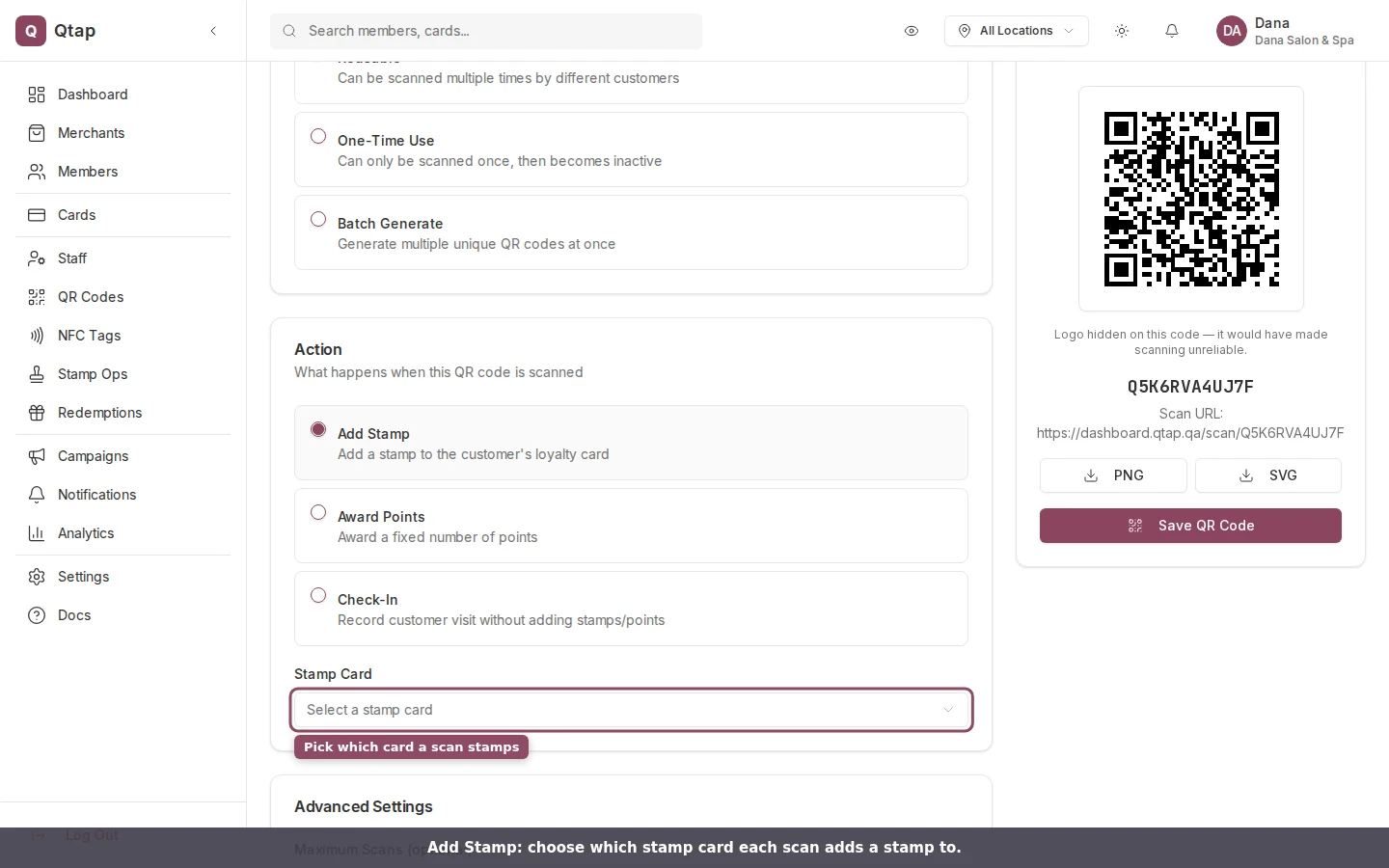This screenshot has width=1389, height=868.
Task: Open Dana user profile menu
Action: click(1287, 31)
